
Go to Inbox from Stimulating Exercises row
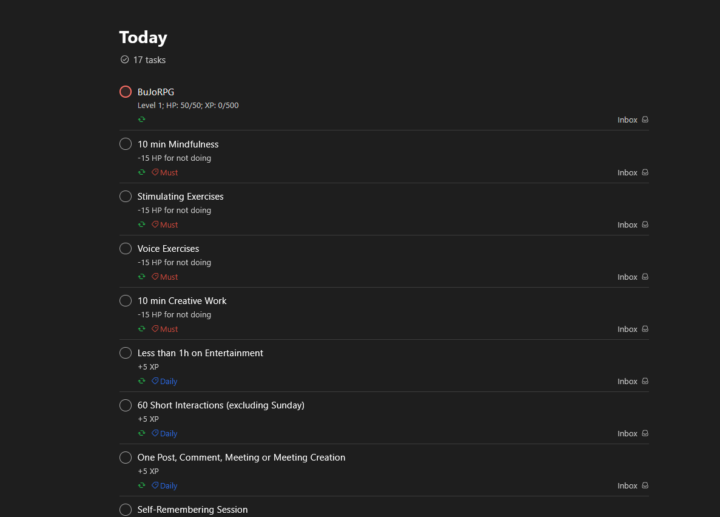(x=633, y=225)
